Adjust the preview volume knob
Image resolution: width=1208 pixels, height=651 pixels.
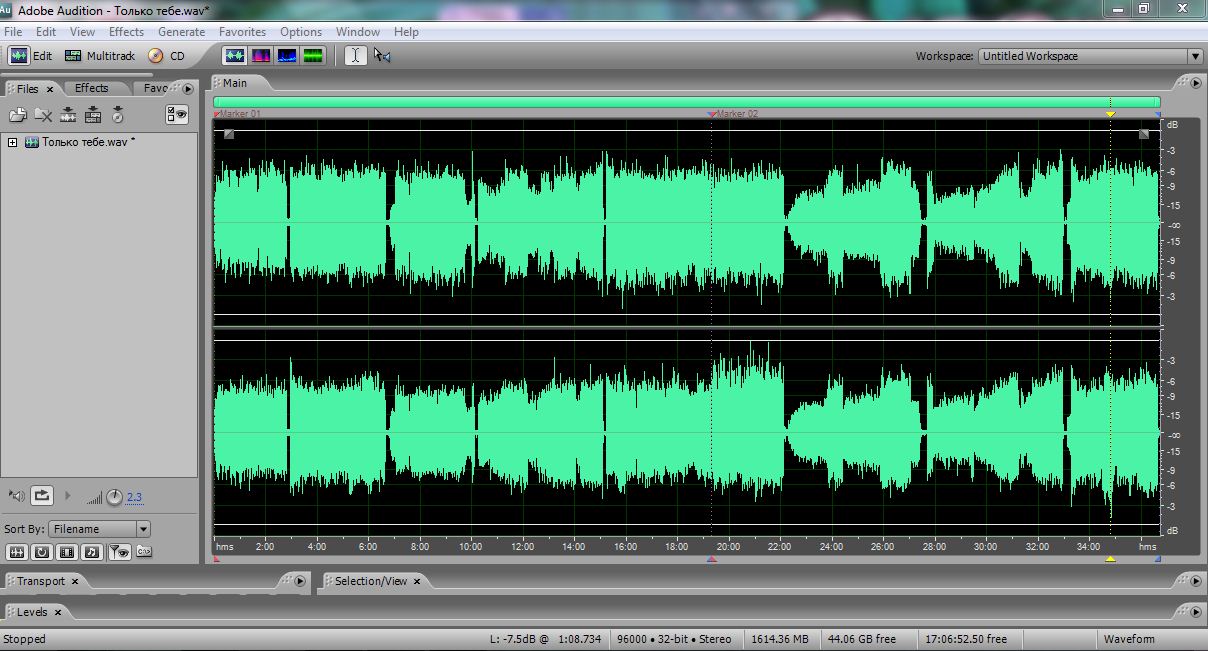114,496
